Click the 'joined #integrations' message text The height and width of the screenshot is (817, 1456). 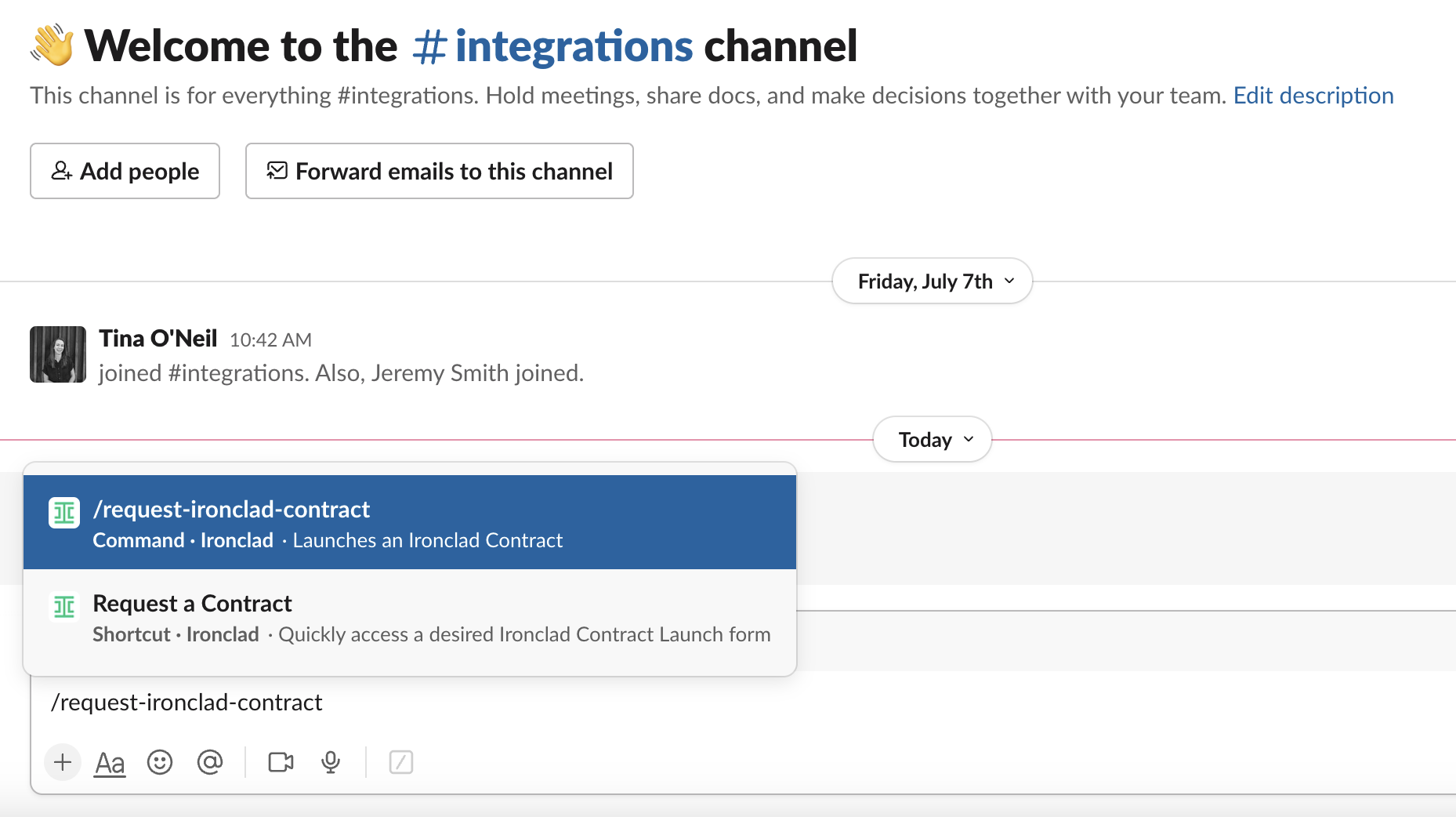(x=342, y=373)
